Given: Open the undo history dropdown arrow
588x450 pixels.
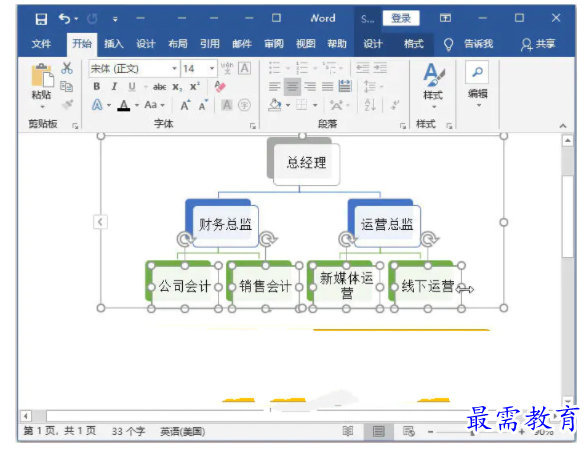Looking at the screenshot, I should 76,19.
